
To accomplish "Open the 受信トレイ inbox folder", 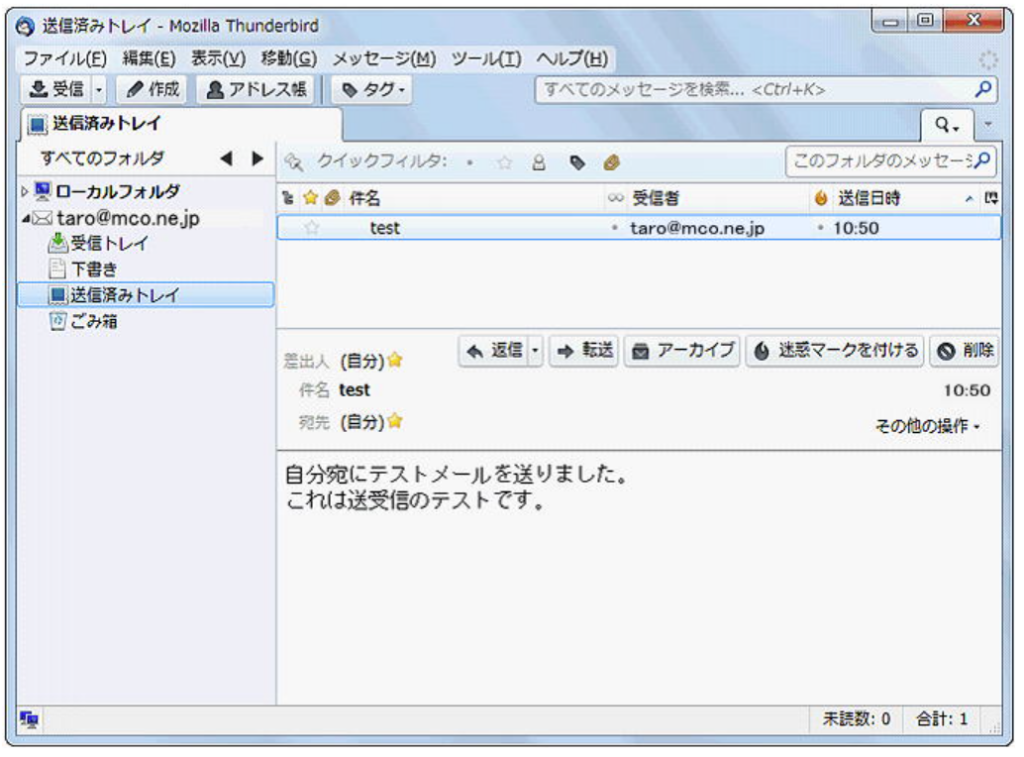I will tap(109, 244).
